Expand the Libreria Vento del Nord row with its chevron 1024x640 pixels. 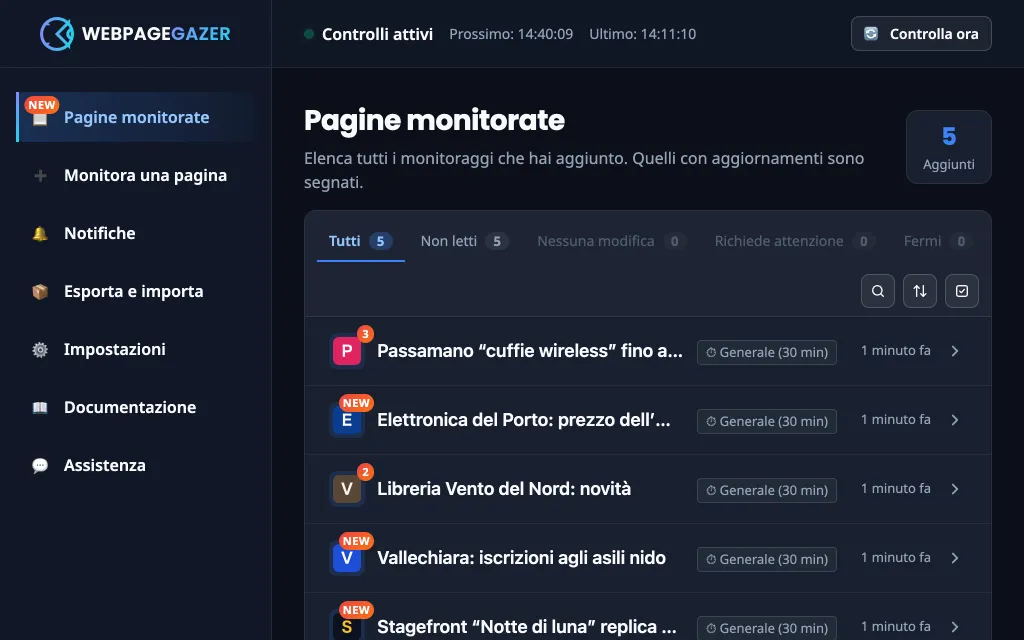(955, 489)
